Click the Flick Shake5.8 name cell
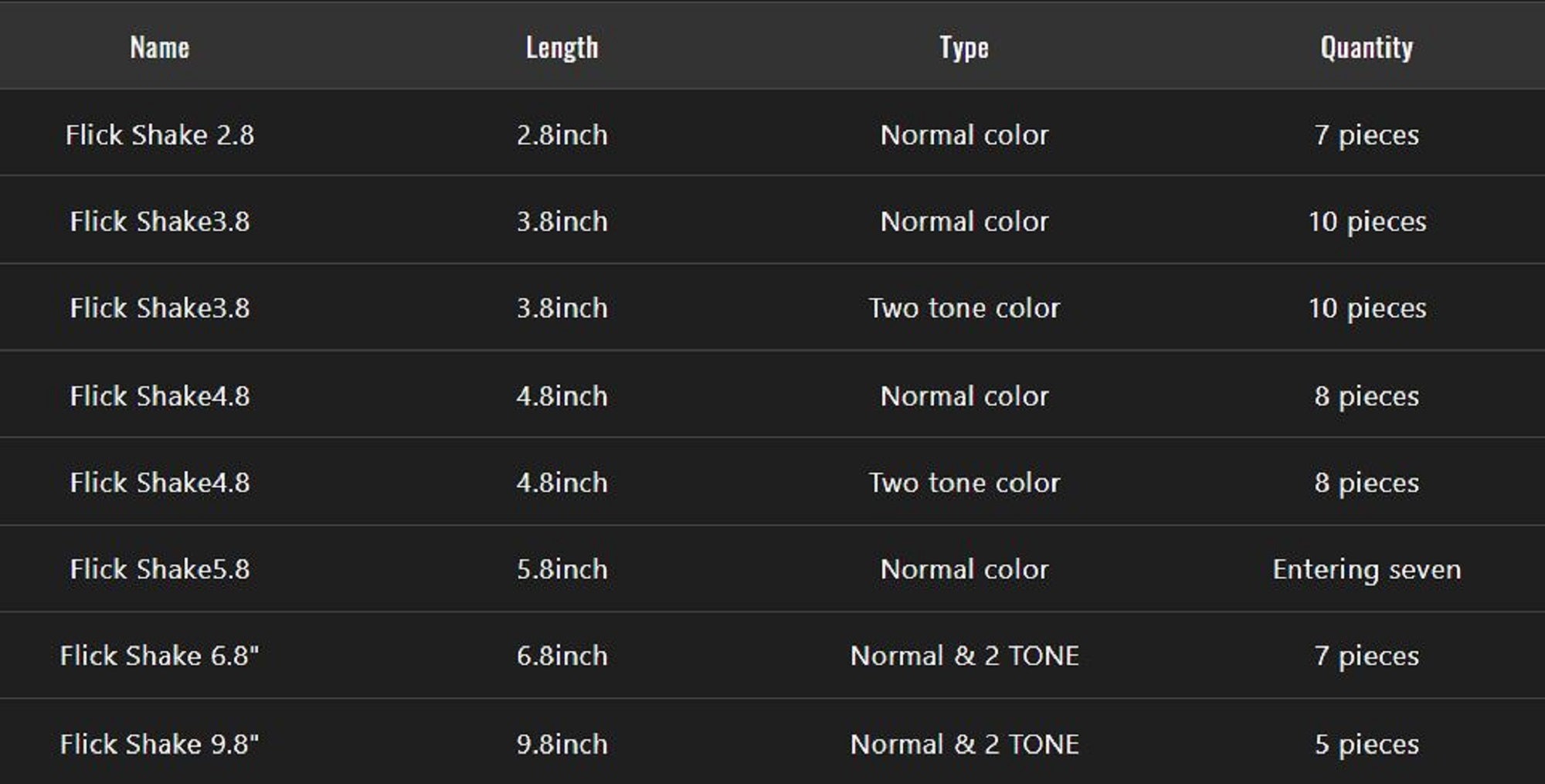 tap(160, 569)
